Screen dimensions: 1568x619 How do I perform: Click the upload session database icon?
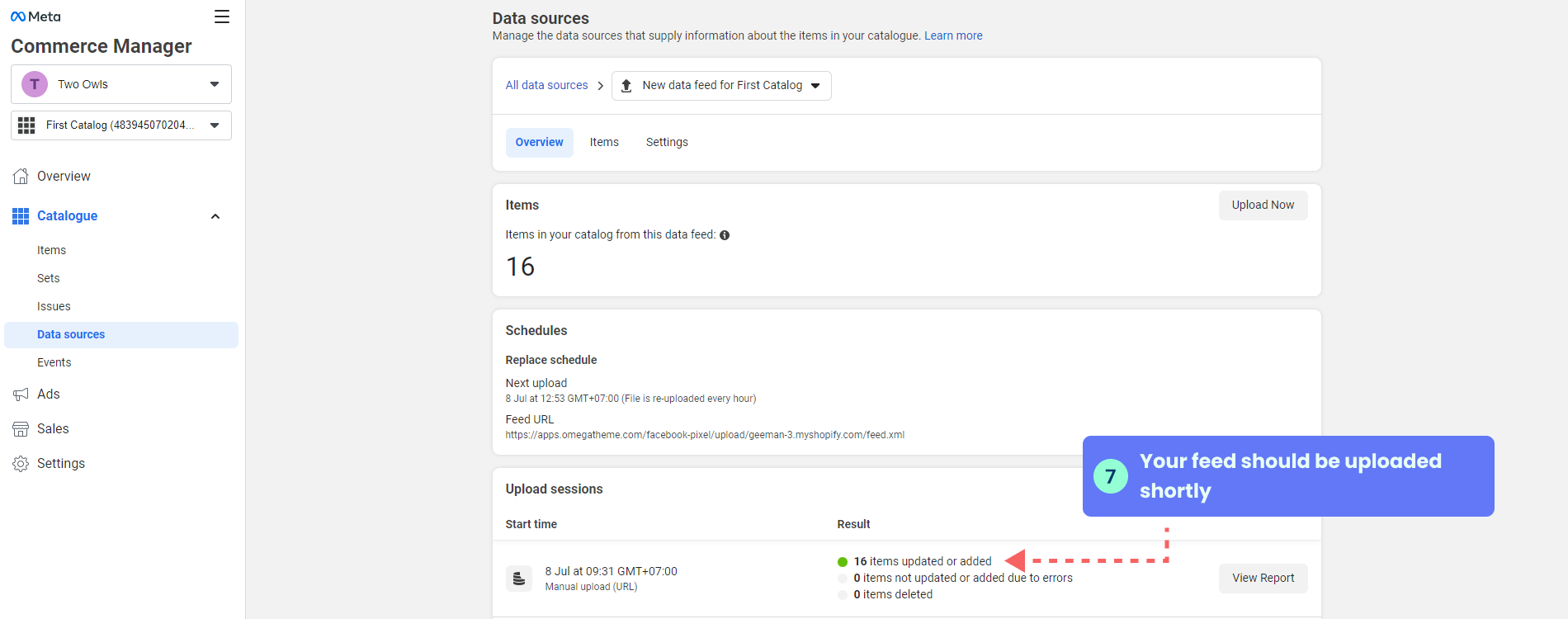(x=519, y=579)
